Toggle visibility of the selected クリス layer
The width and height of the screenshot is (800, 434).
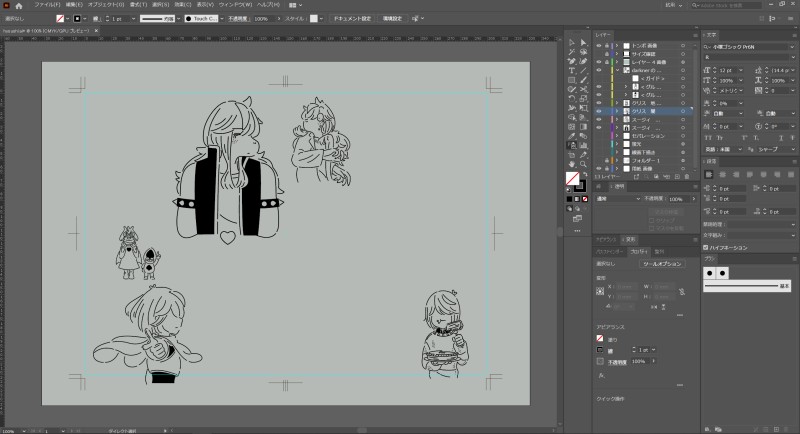click(x=599, y=110)
